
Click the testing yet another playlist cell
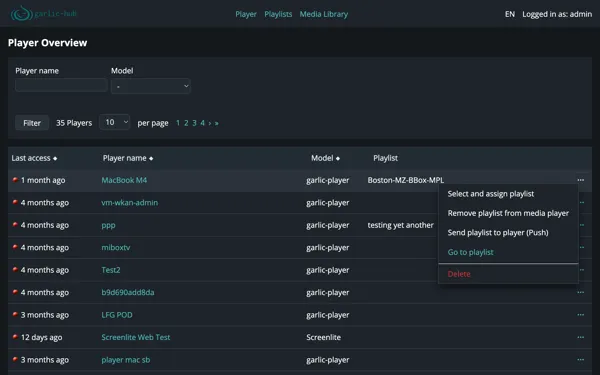[400, 225]
